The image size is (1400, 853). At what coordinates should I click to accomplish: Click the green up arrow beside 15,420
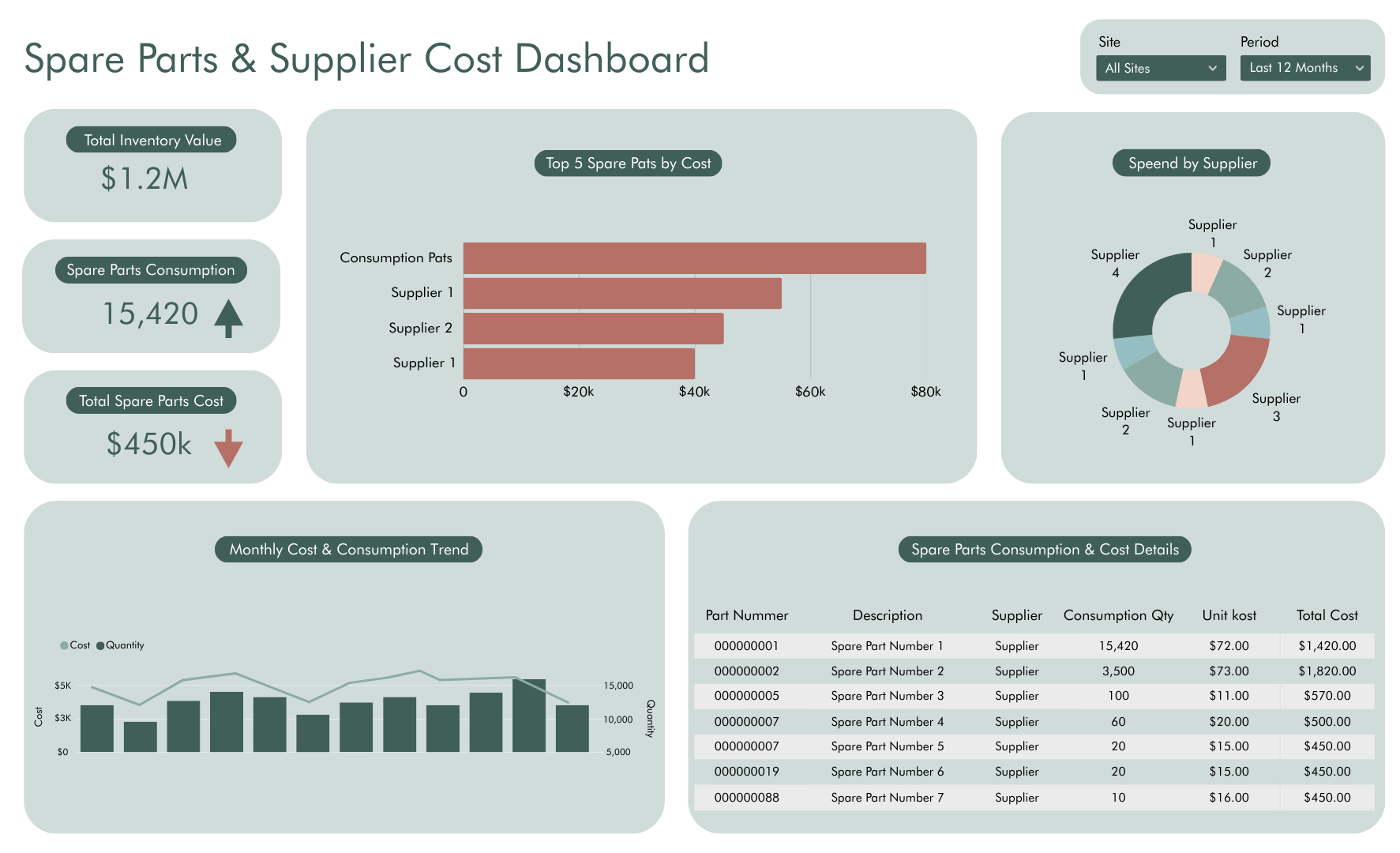[x=228, y=318]
